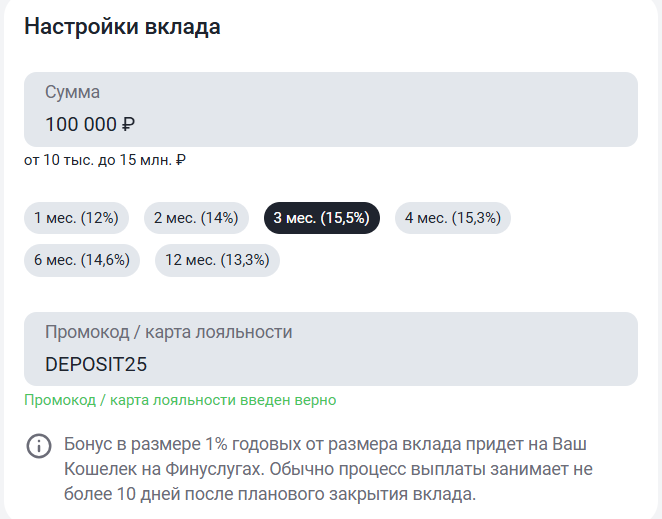
Task: Click the green promo code success message
Action: pyautogui.click(x=180, y=400)
